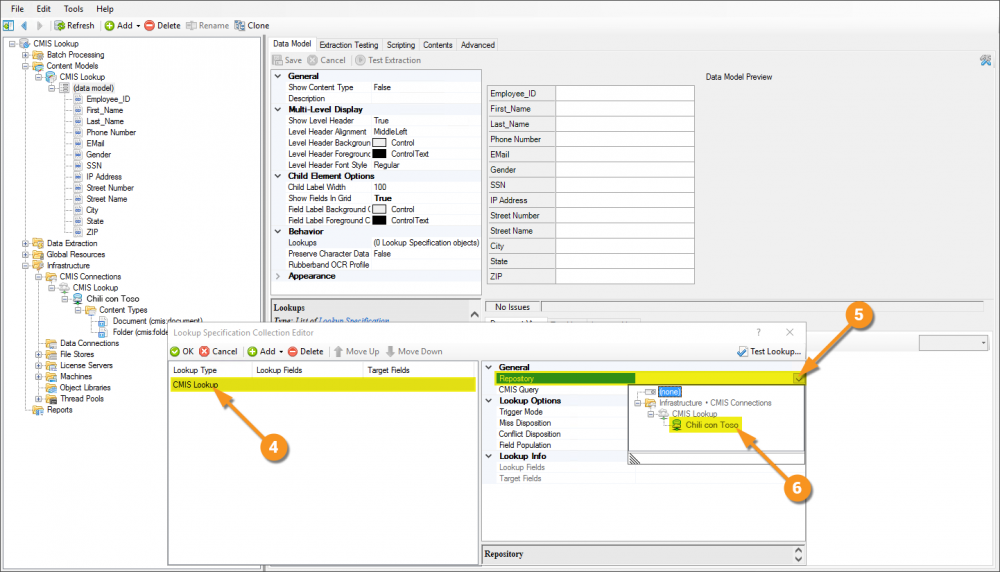
Task: Switch to Advanced tab
Action: tap(478, 45)
